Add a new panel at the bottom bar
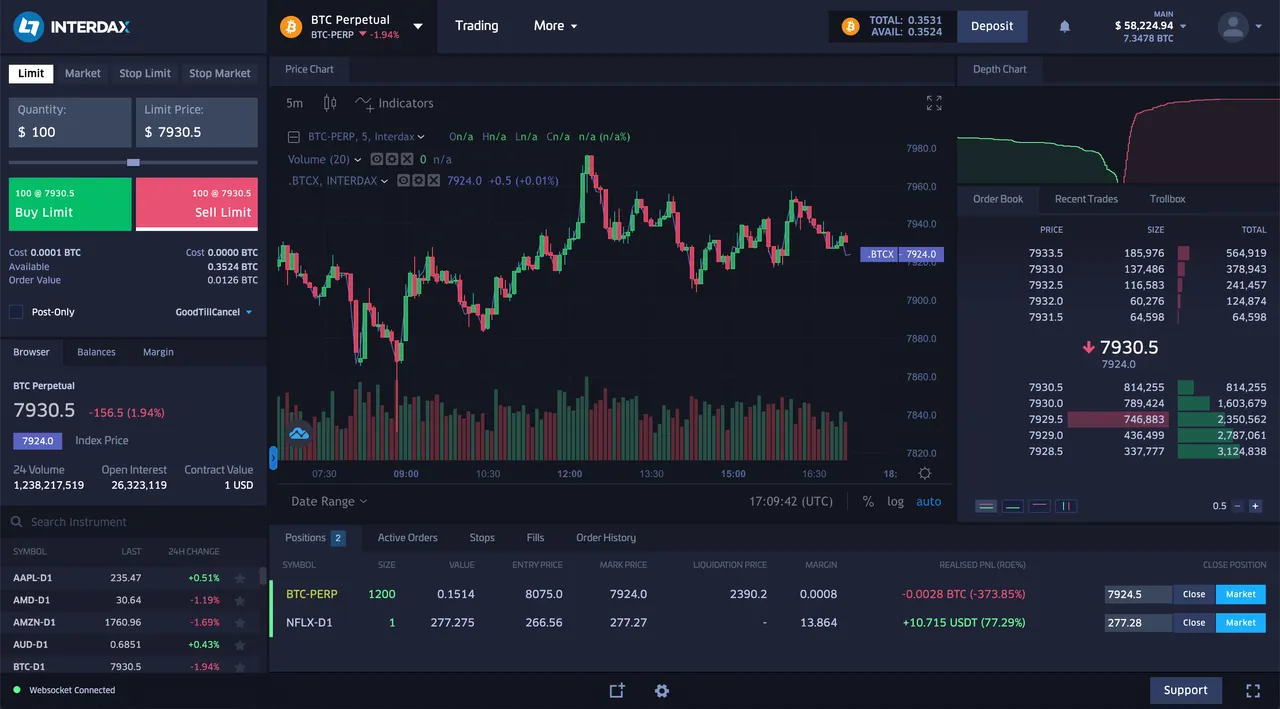Viewport: 1280px width, 709px height. click(617, 690)
